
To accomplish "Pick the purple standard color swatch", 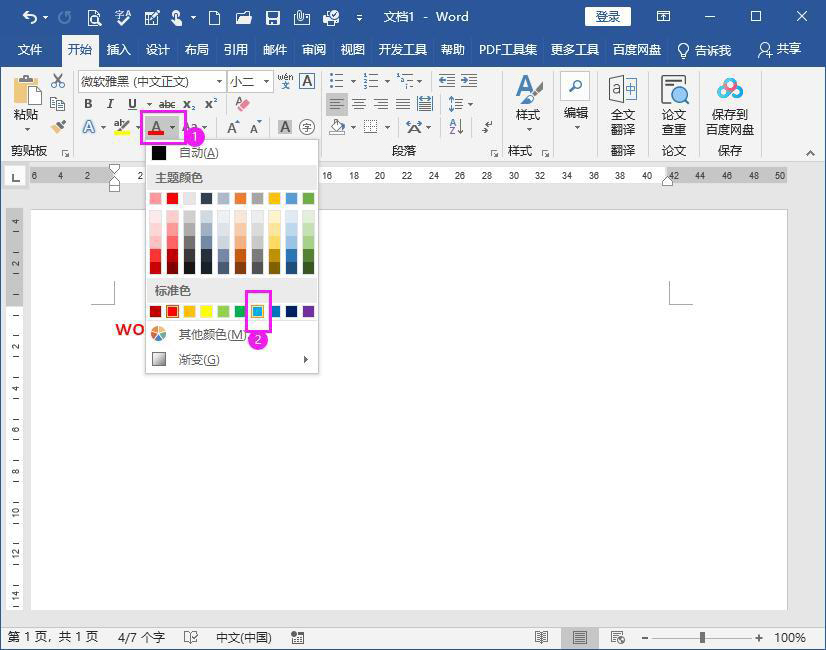I will (308, 312).
